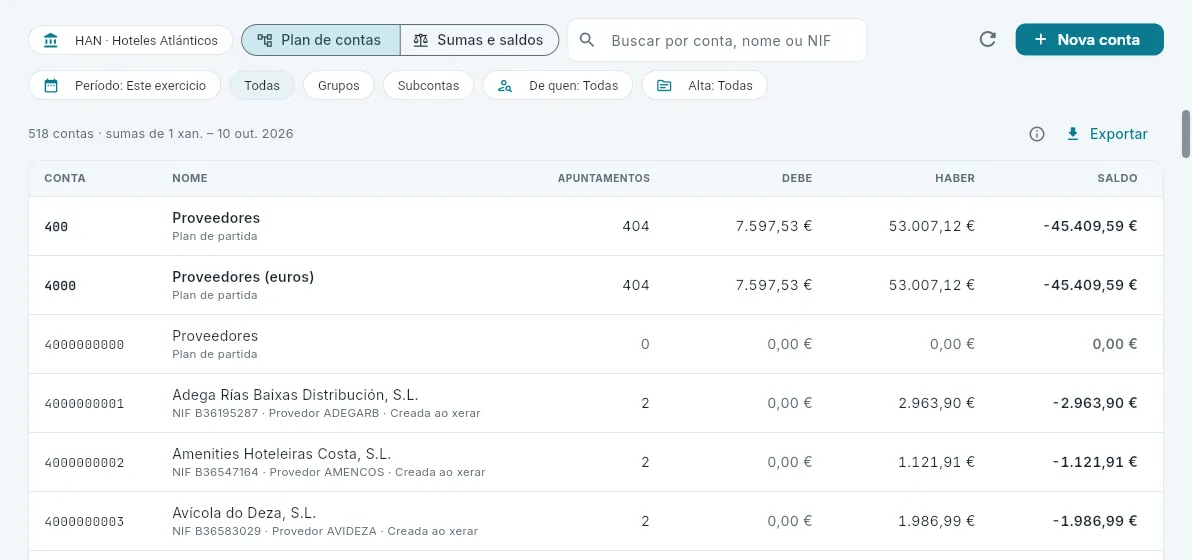Click the magnifier search icon
The image size is (1192, 560).
[587, 40]
